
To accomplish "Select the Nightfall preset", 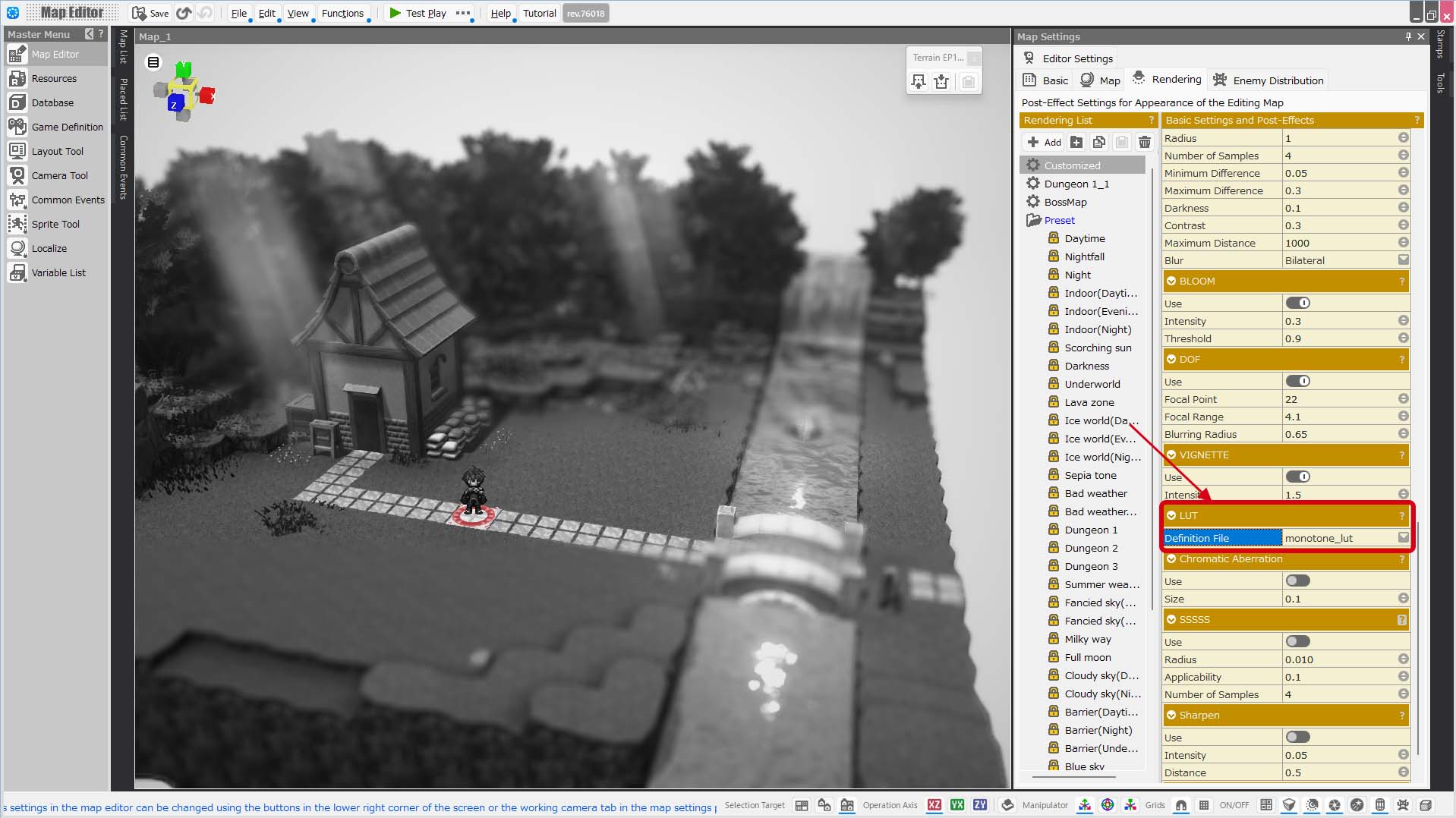I will point(1084,256).
